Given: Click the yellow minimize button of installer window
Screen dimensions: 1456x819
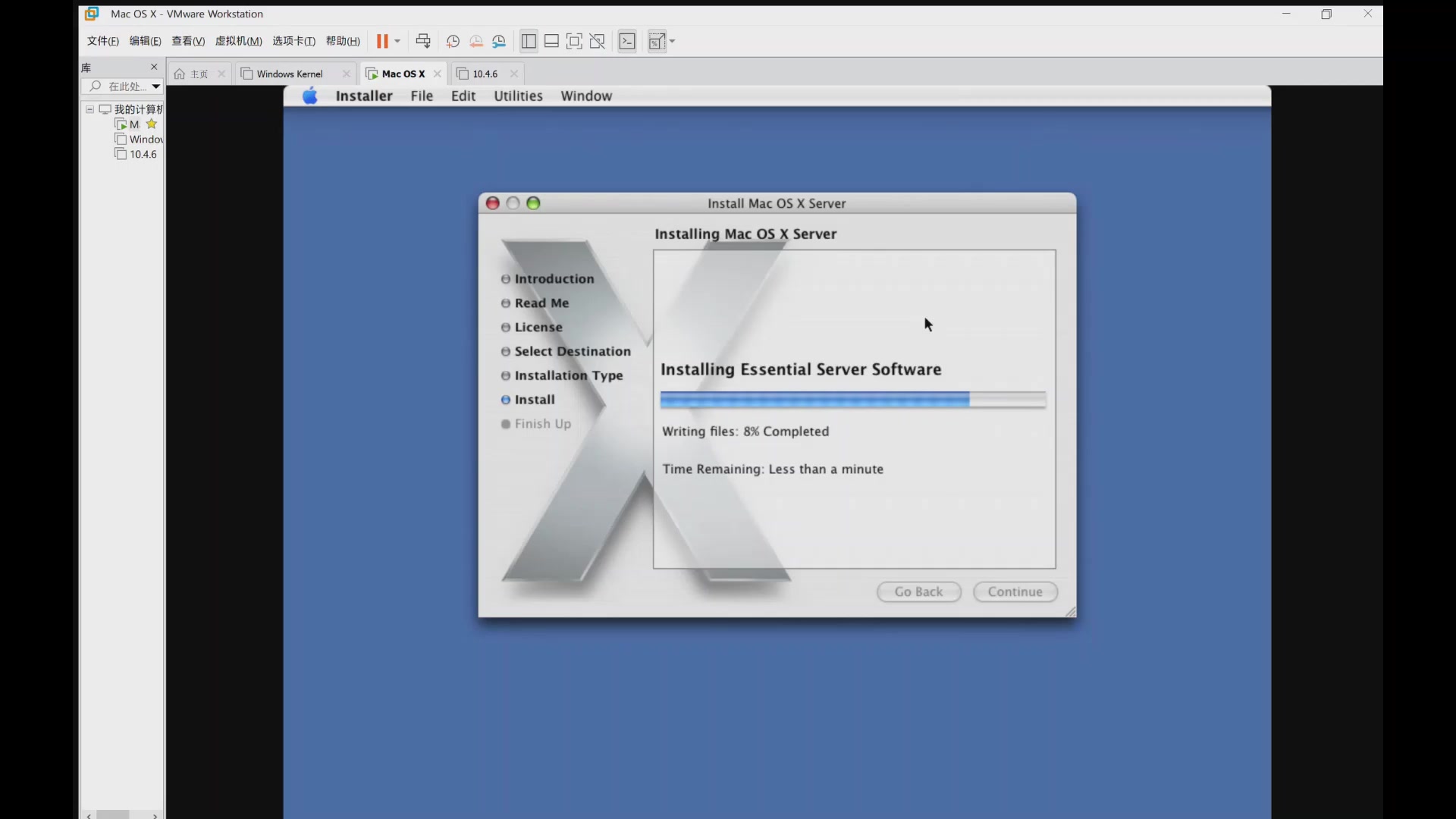Looking at the screenshot, I should tap(513, 203).
